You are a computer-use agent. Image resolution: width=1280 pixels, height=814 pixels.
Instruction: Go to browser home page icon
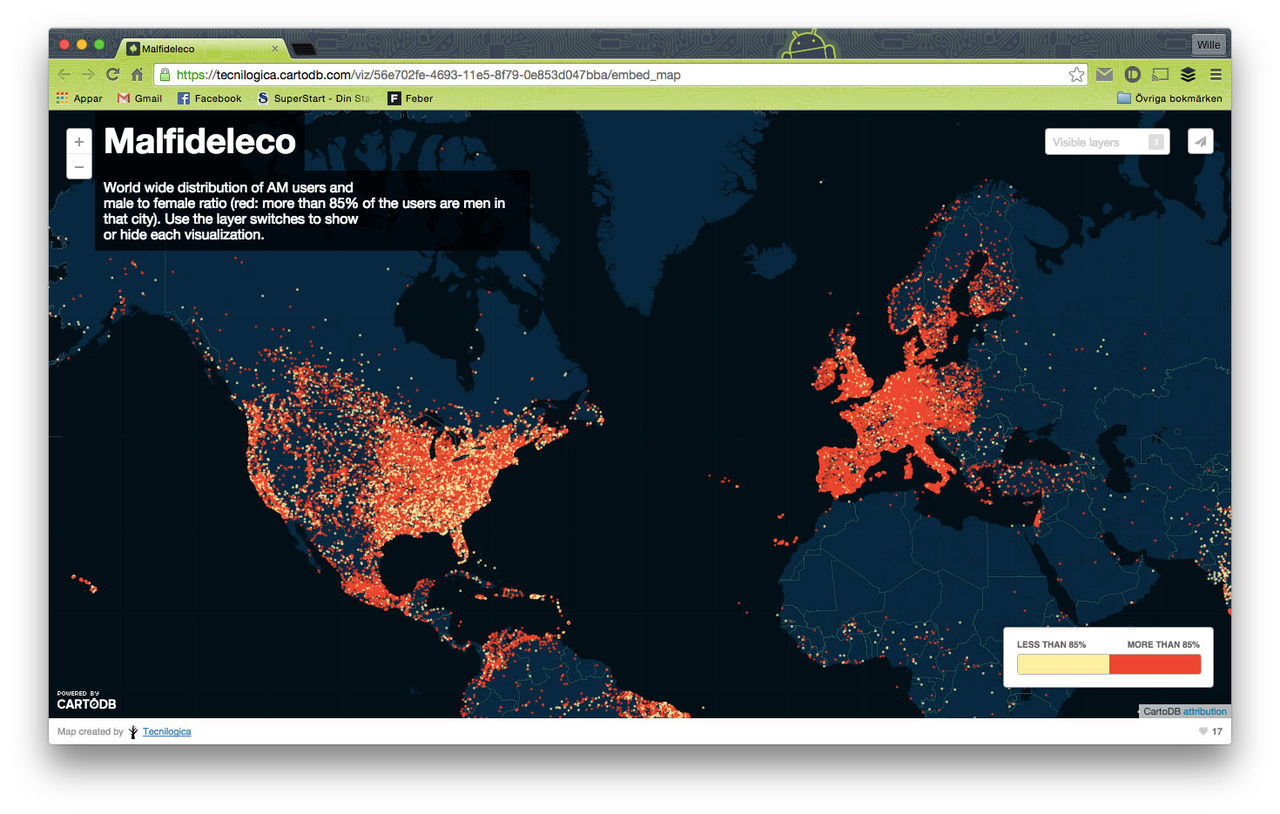[137, 75]
